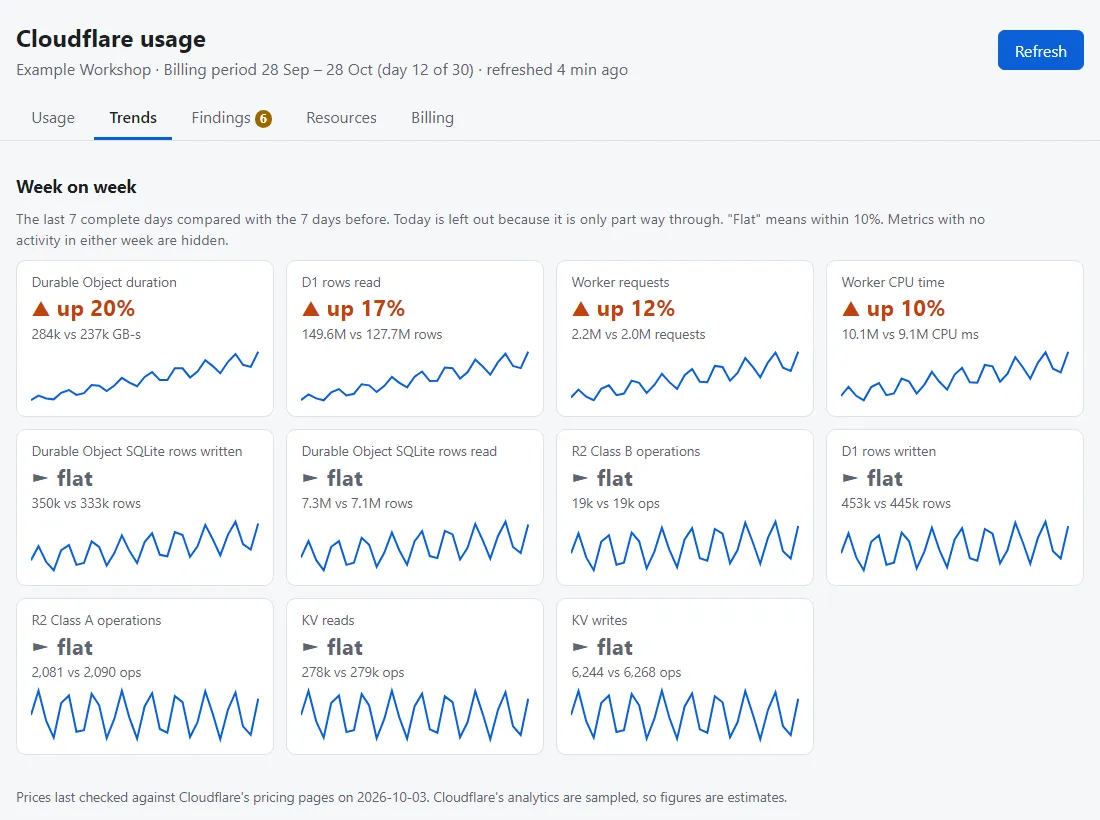1100x820 pixels.
Task: Click the KV reads sparkline chart
Action: pos(415,714)
